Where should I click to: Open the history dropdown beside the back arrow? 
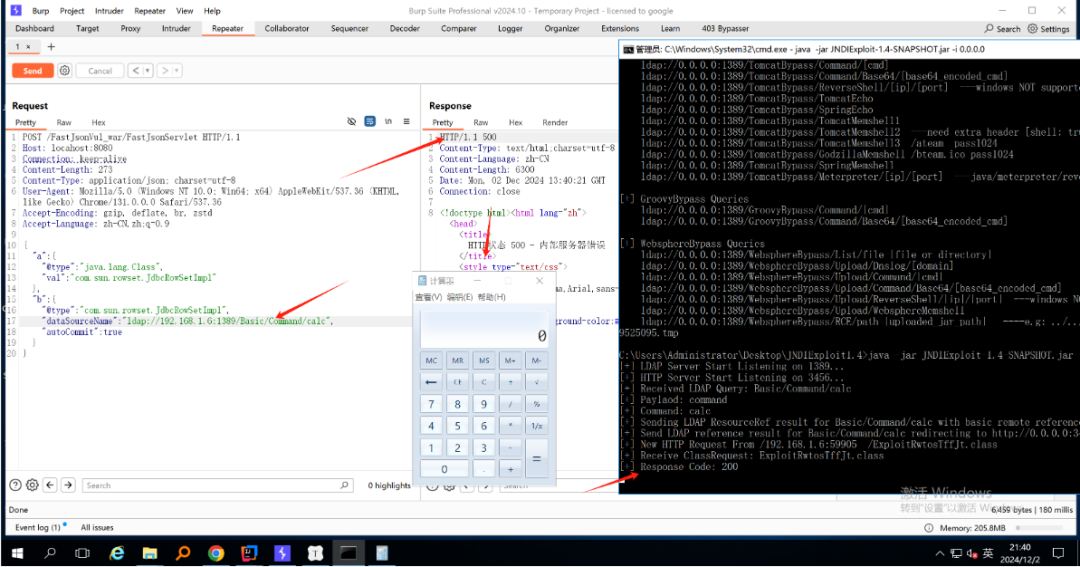(147, 70)
